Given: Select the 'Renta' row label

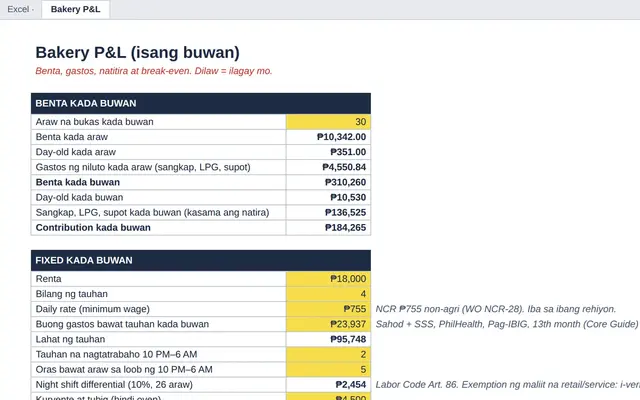Looking at the screenshot, I should [x=49, y=279].
